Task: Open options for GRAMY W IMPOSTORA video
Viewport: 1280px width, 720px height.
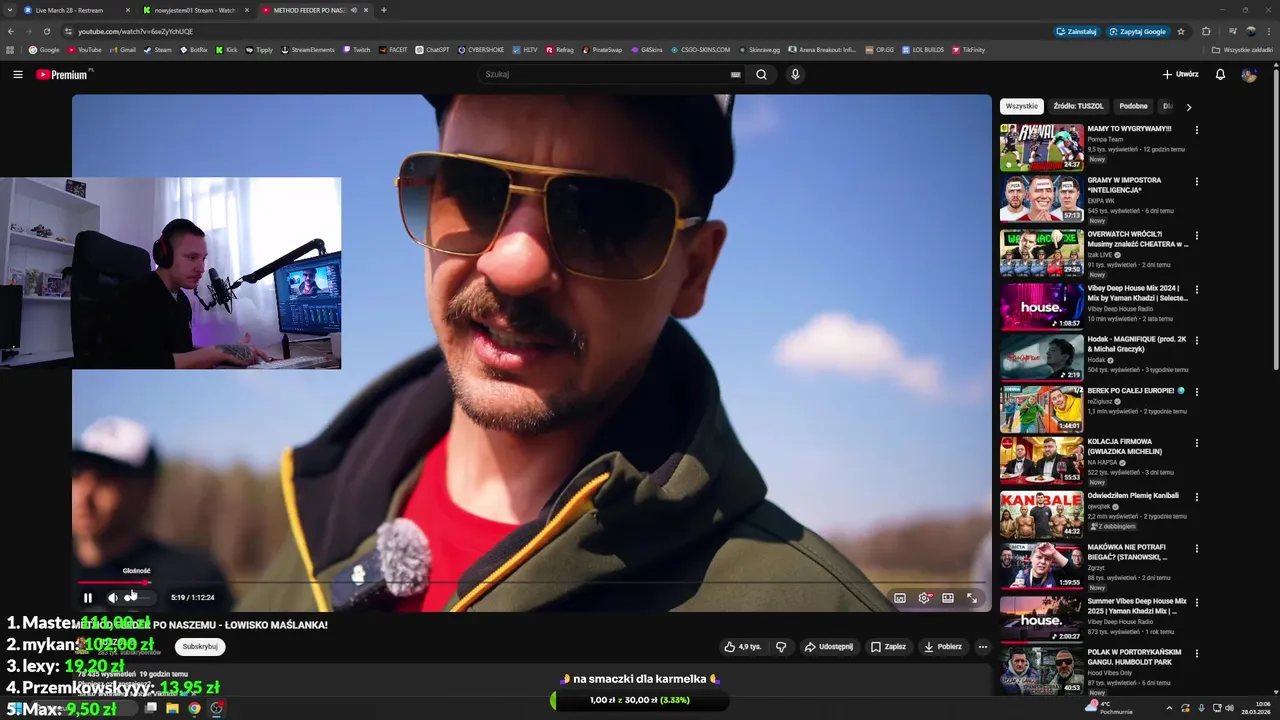Action: coord(1196,182)
